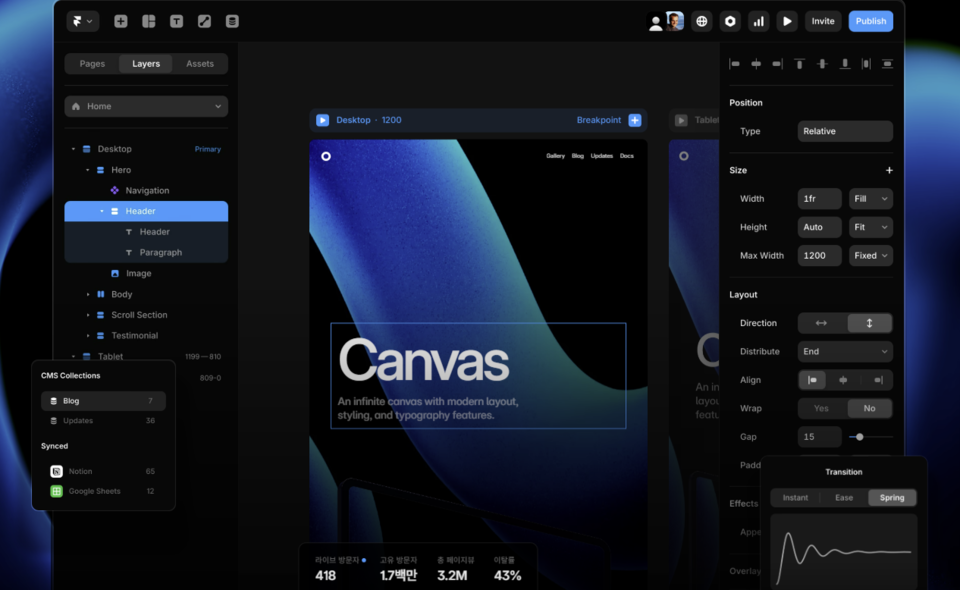Screen dimensions: 960x590
Task: Set Wrap to Yes
Action: click(x=821, y=408)
